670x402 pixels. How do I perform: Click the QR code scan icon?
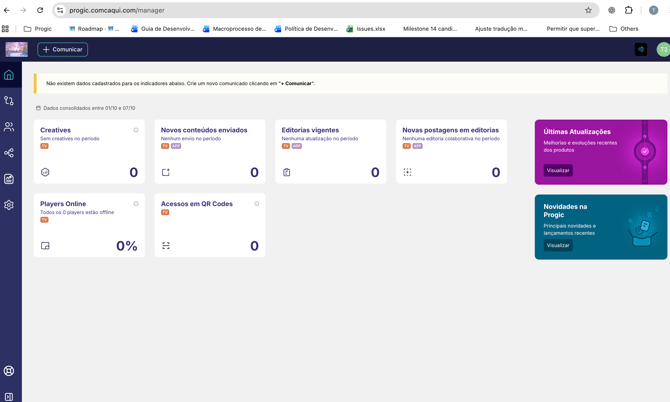[x=166, y=246]
